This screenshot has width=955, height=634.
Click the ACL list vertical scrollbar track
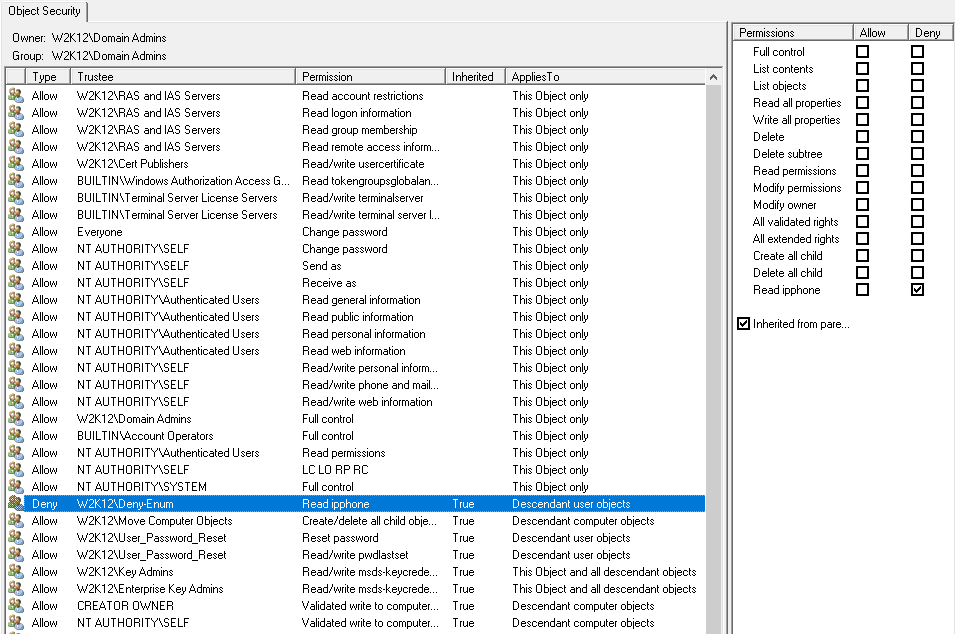click(713, 359)
